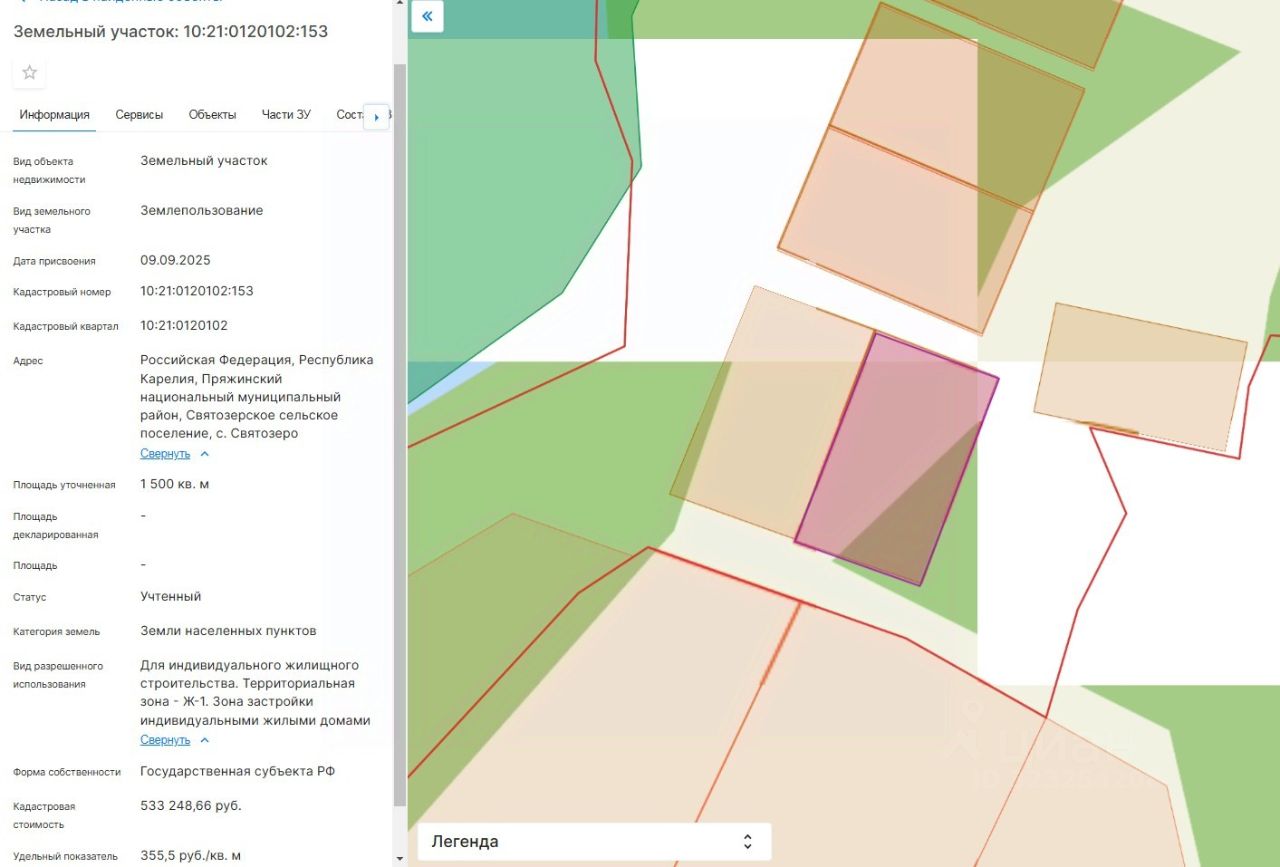Click the Категория земель label
The width and height of the screenshot is (1280, 867).
click(56, 632)
